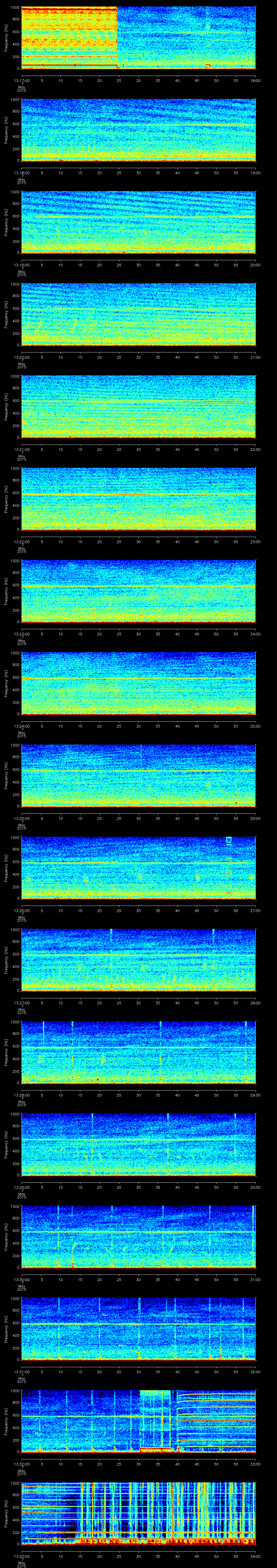Click the 13:23:00 start time label
The image size is (277, 1568).
click(x=21, y=634)
